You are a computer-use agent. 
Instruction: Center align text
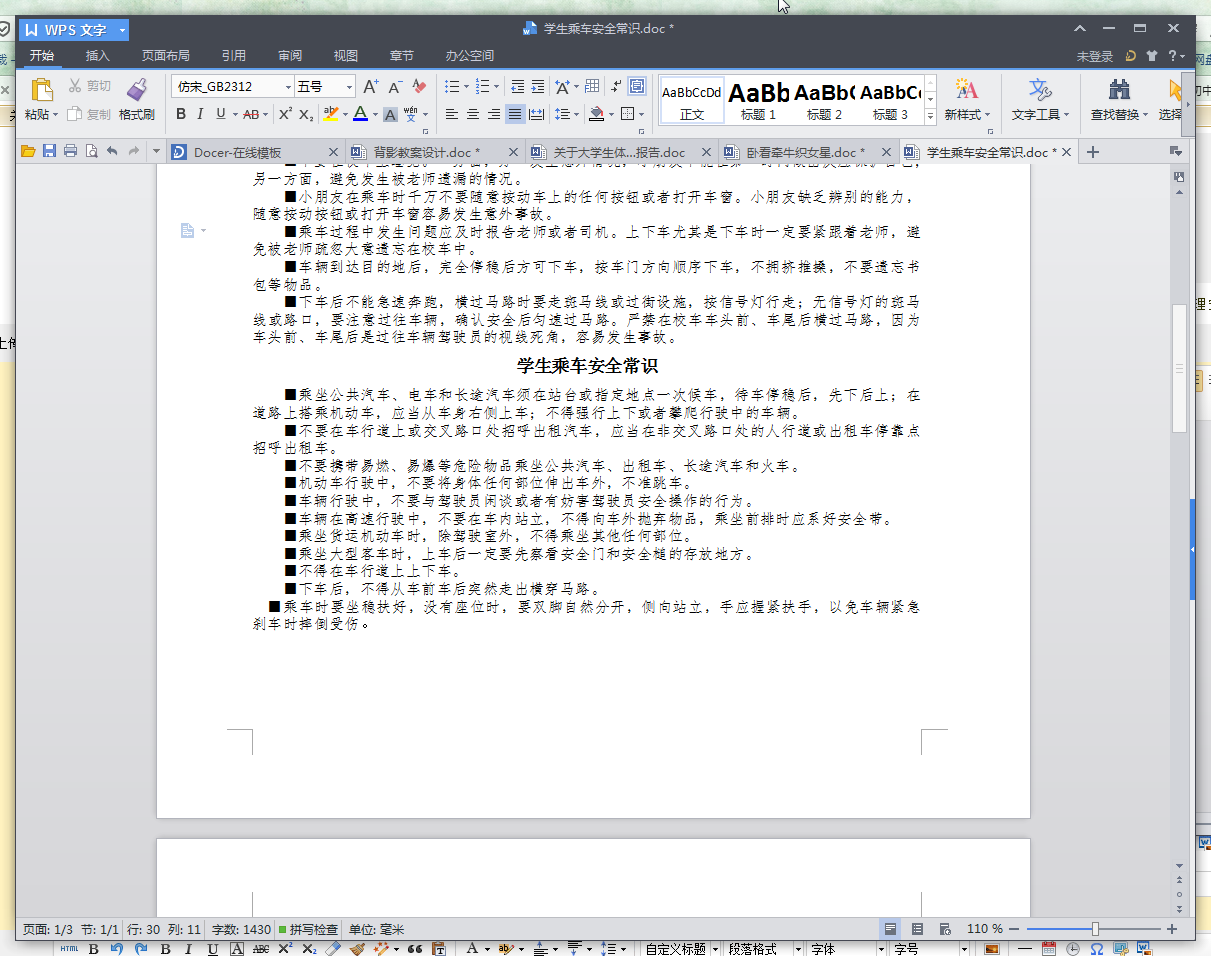click(473, 115)
